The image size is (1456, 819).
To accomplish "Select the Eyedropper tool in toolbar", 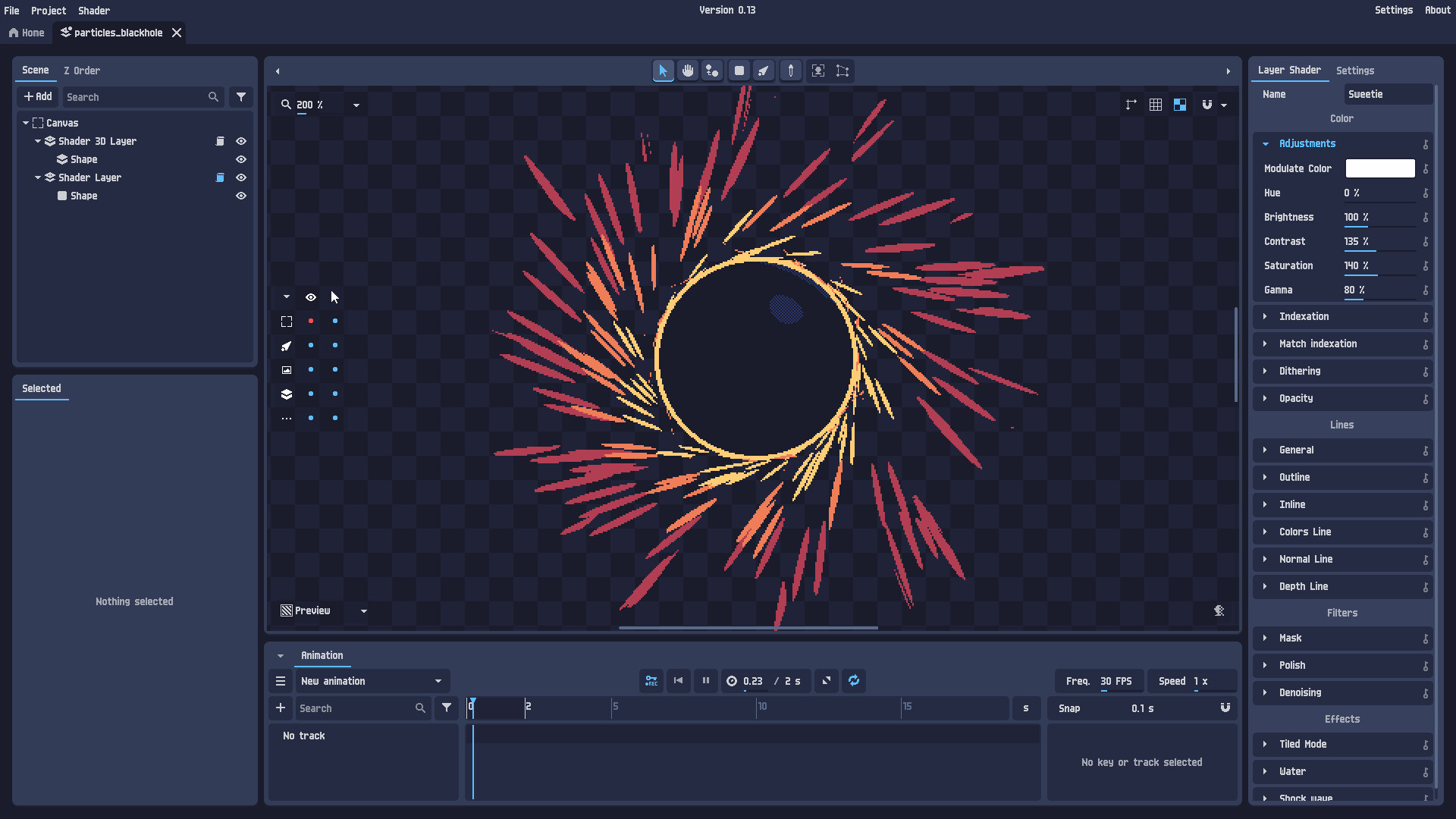I will 791,71.
